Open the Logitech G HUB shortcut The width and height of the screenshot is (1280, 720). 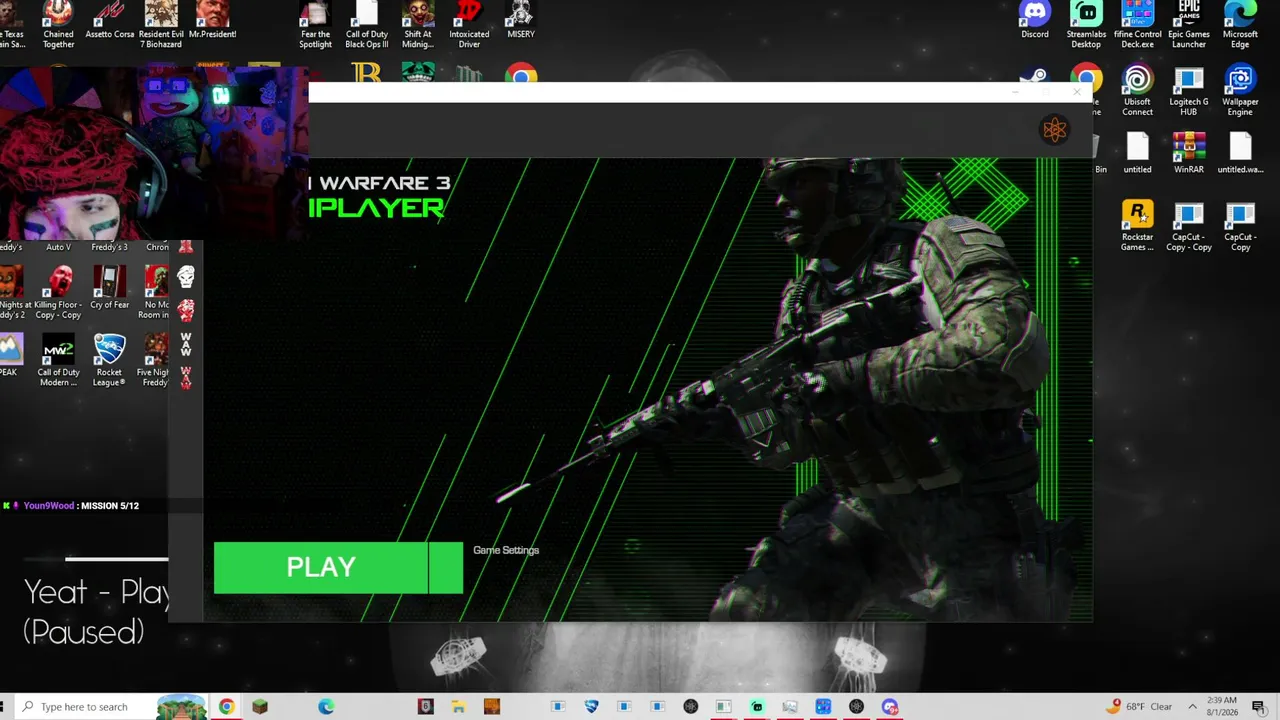pos(1189,91)
